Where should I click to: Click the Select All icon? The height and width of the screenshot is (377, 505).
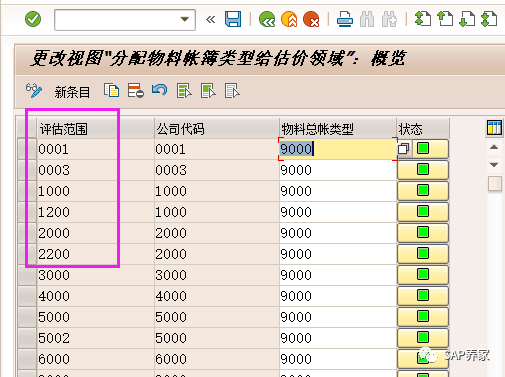pos(184,91)
